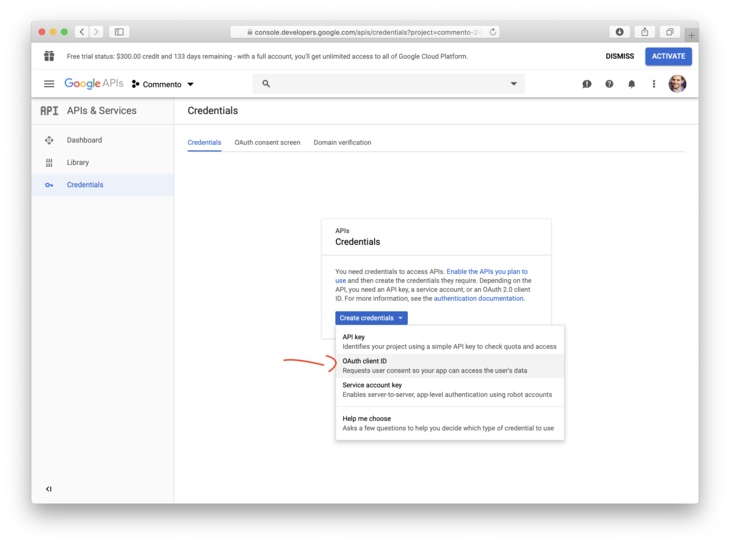Screen dimensions: 730x545
Task: Focus the console search field
Action: point(389,84)
